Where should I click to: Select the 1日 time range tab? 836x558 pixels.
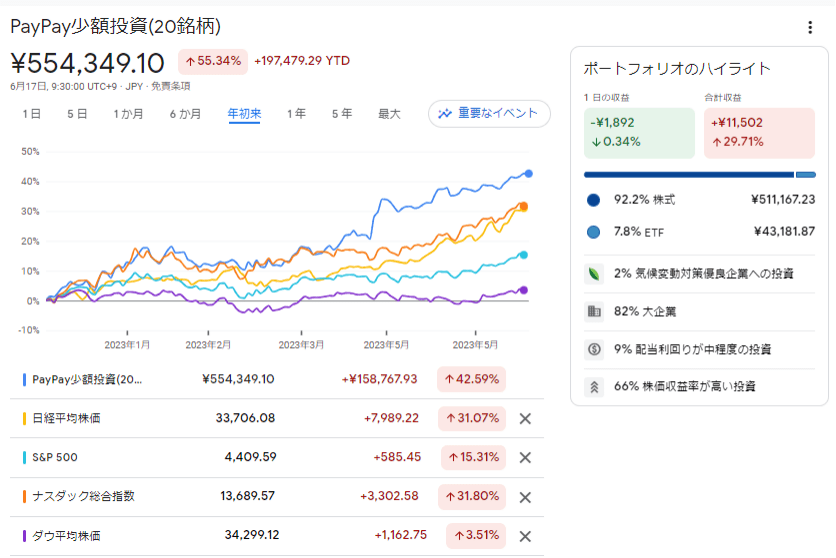[x=32, y=114]
